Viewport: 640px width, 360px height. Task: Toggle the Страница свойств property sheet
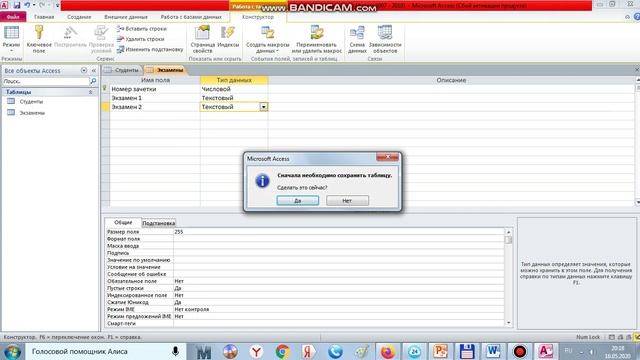pos(202,40)
